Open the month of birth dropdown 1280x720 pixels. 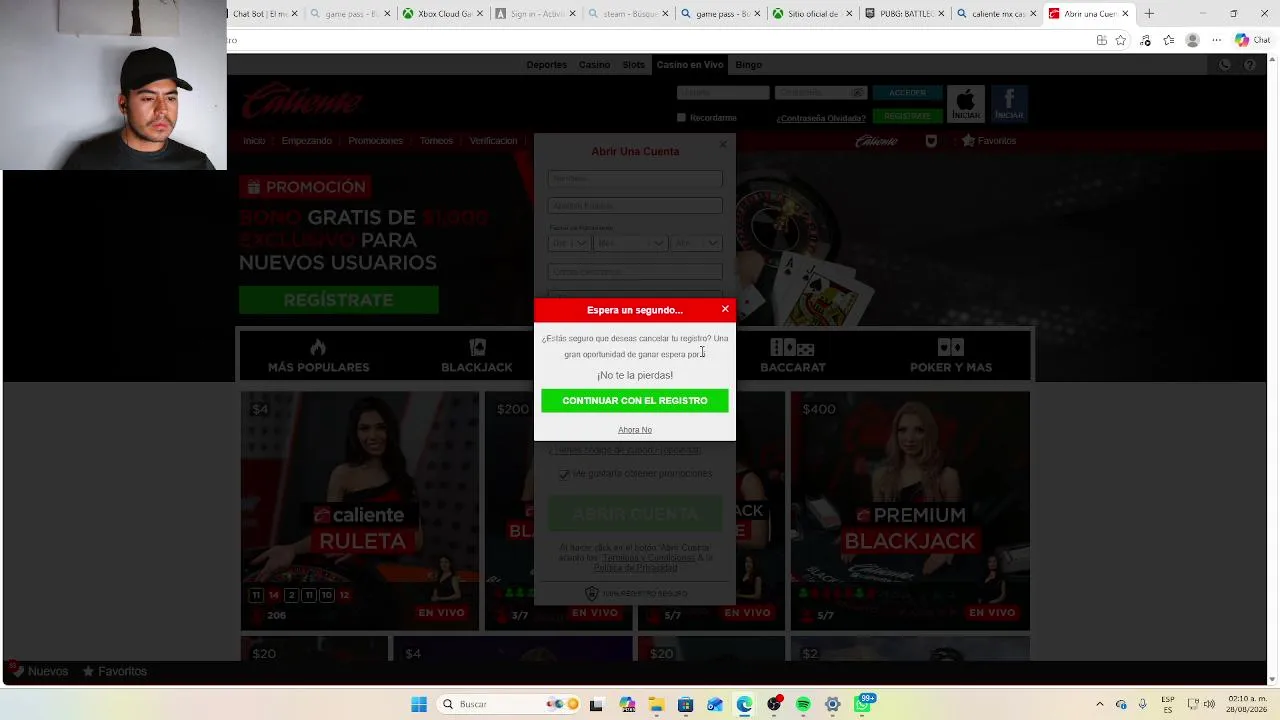[630, 243]
